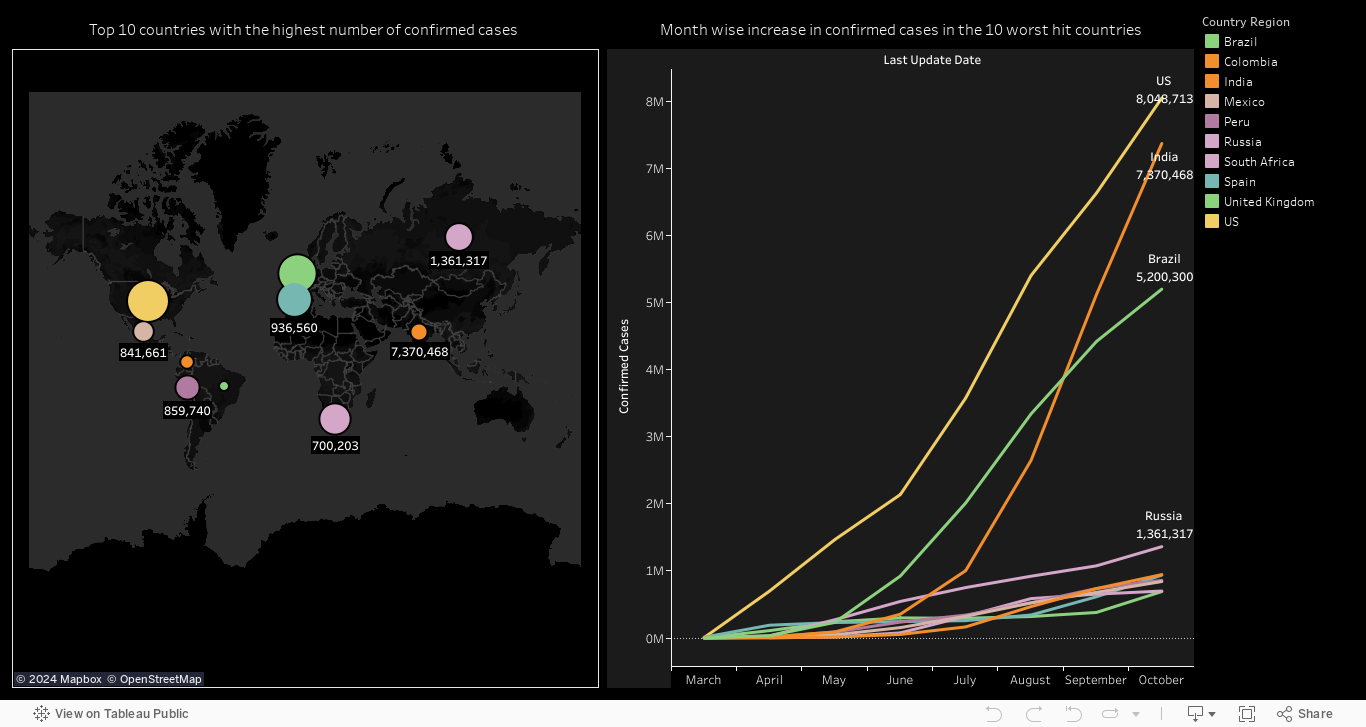This screenshot has height=727, width=1366.
Task: Click the OpenStreetMap attribution link
Action: click(x=155, y=679)
